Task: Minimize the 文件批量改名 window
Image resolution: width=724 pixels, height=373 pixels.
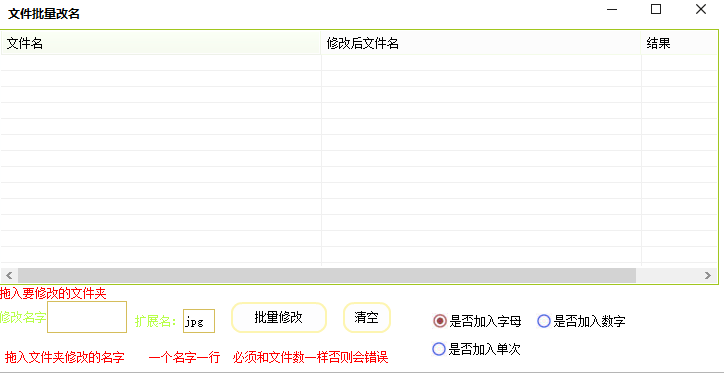Action: (612, 10)
